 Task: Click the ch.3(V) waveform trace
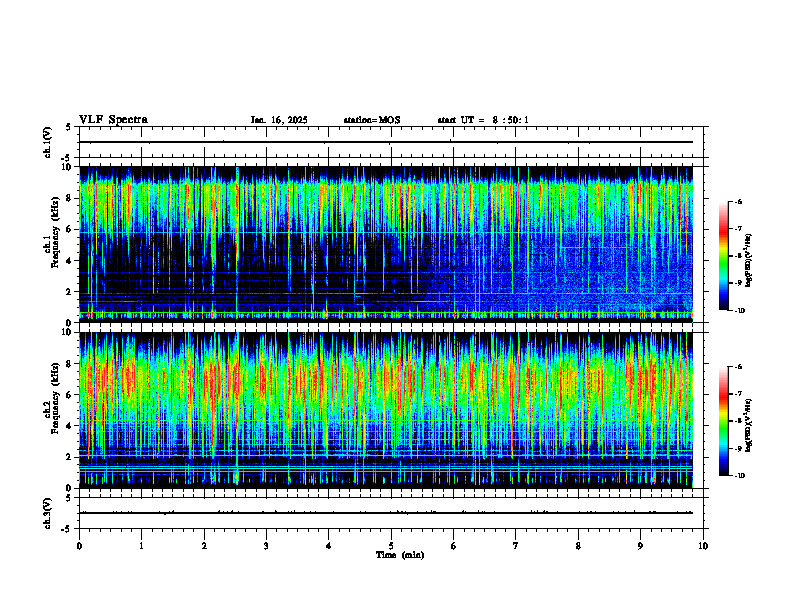click(386, 513)
